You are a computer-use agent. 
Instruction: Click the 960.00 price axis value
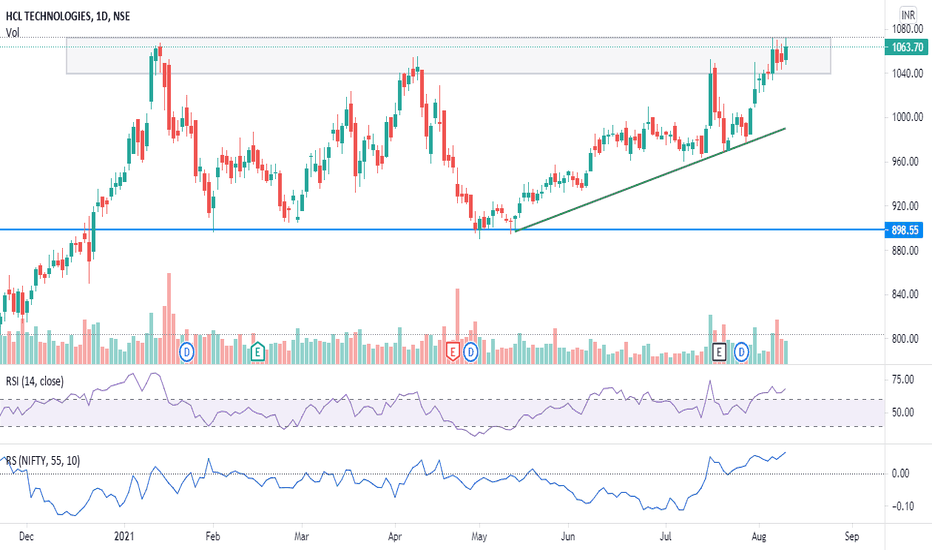(x=905, y=162)
